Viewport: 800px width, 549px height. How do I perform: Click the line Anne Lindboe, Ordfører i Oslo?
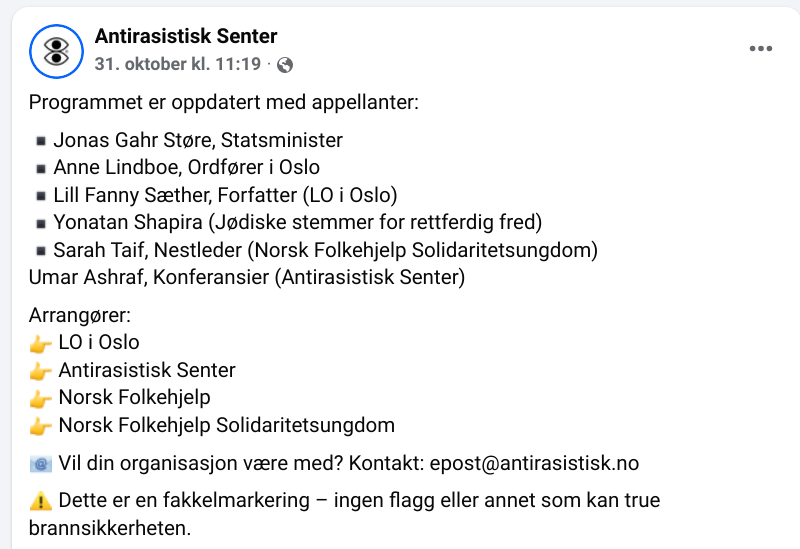(x=186, y=167)
